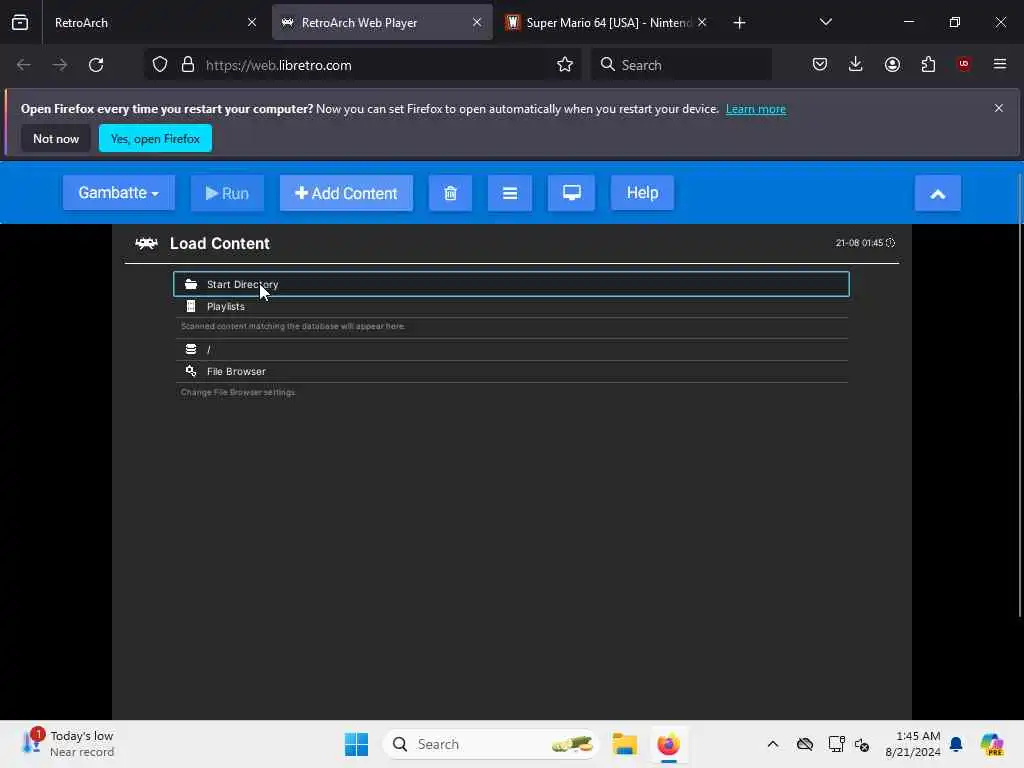Viewport: 1024px width, 768px height.
Task: Open the Windows Start menu
Action: tap(357, 744)
